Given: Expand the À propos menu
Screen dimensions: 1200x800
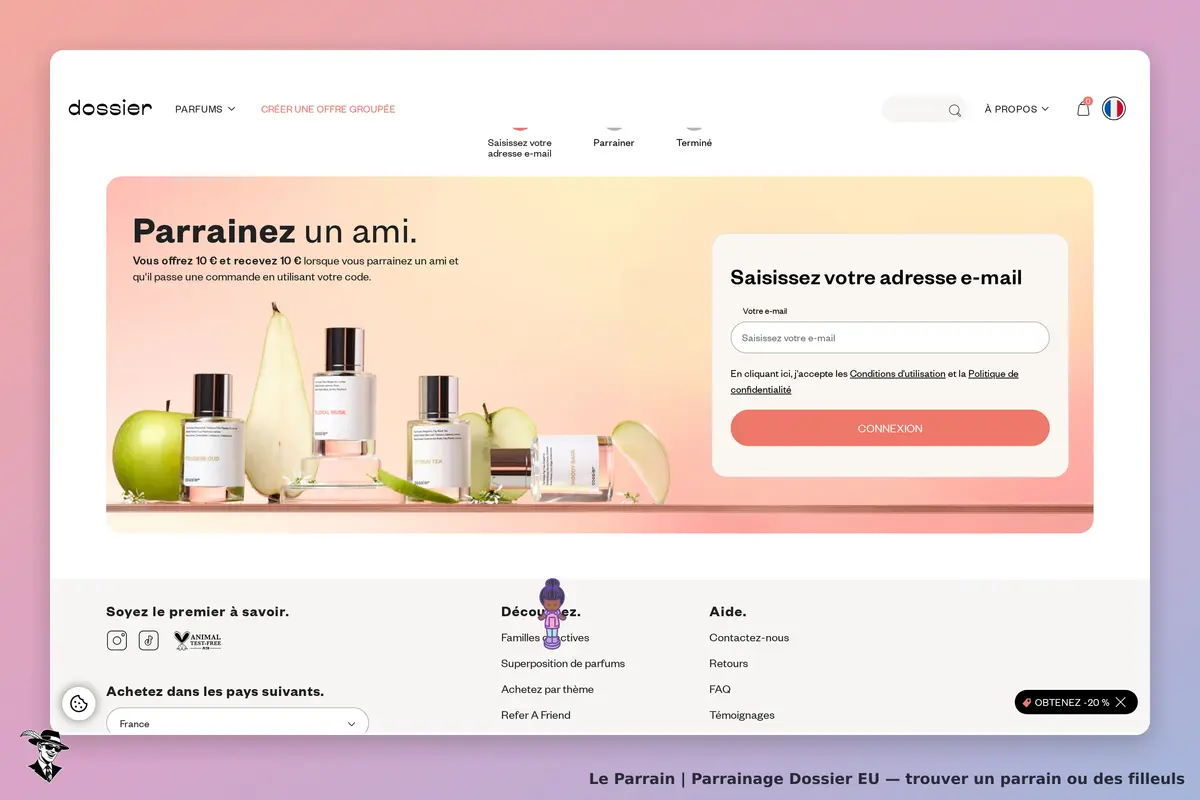Looking at the screenshot, I should pyautogui.click(x=1017, y=109).
